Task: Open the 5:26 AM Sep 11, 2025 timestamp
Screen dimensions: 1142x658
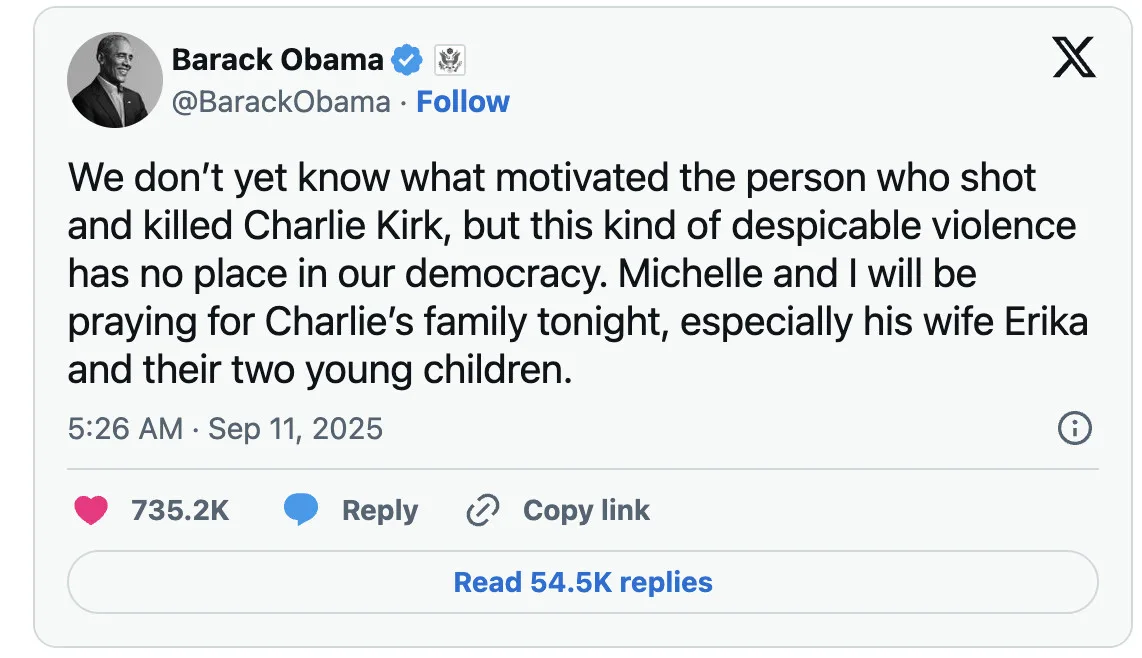Action: click(x=225, y=429)
